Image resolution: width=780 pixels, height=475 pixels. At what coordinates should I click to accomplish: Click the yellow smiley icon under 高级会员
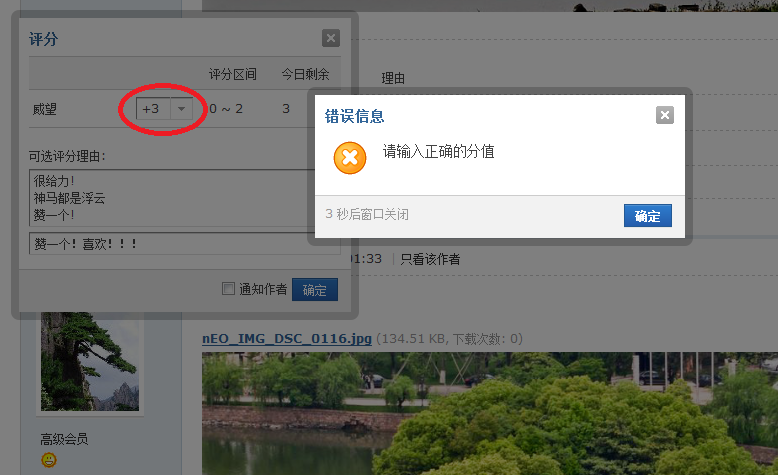pos(49,460)
